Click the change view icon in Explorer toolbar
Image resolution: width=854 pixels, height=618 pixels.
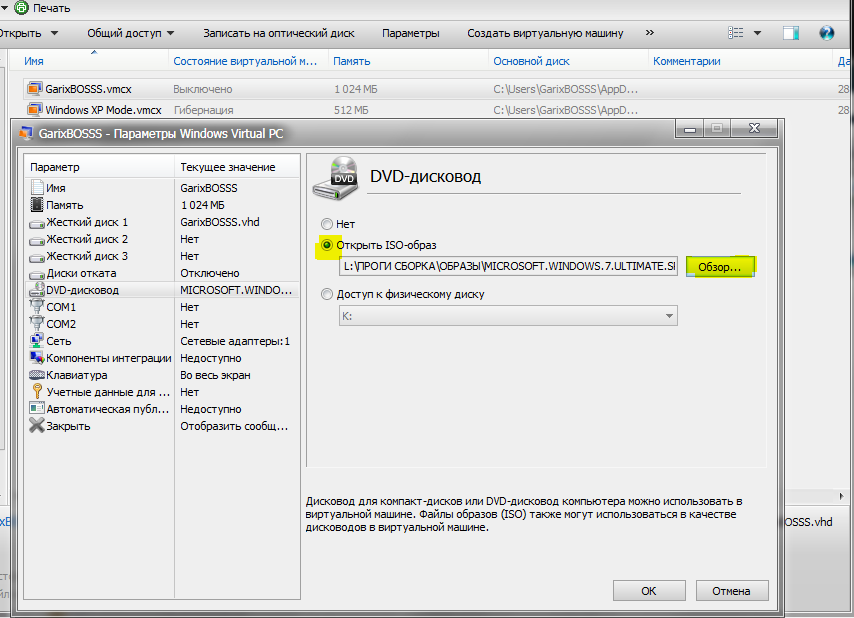735,33
